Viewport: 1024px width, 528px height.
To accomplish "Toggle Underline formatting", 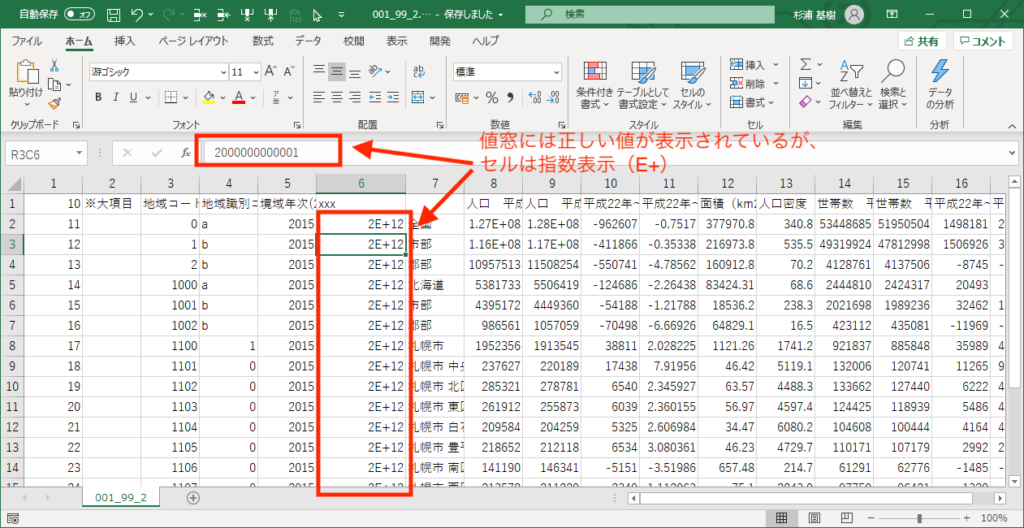I will click(x=133, y=97).
